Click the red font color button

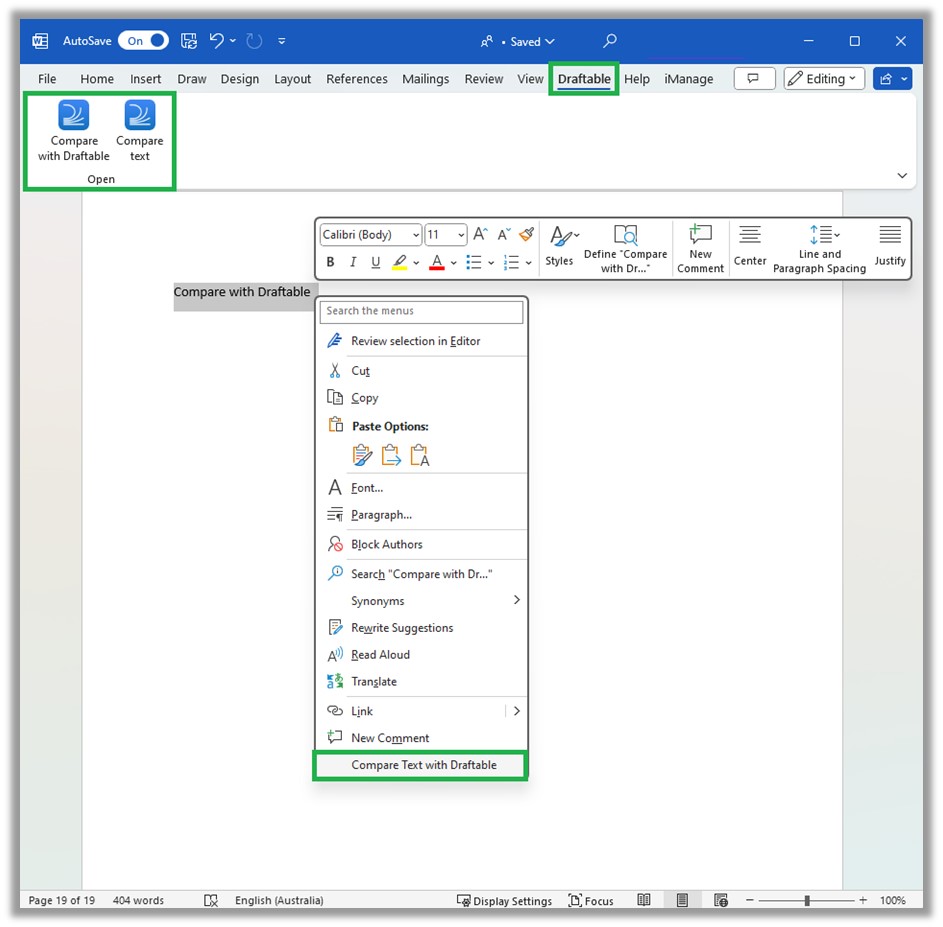point(437,263)
